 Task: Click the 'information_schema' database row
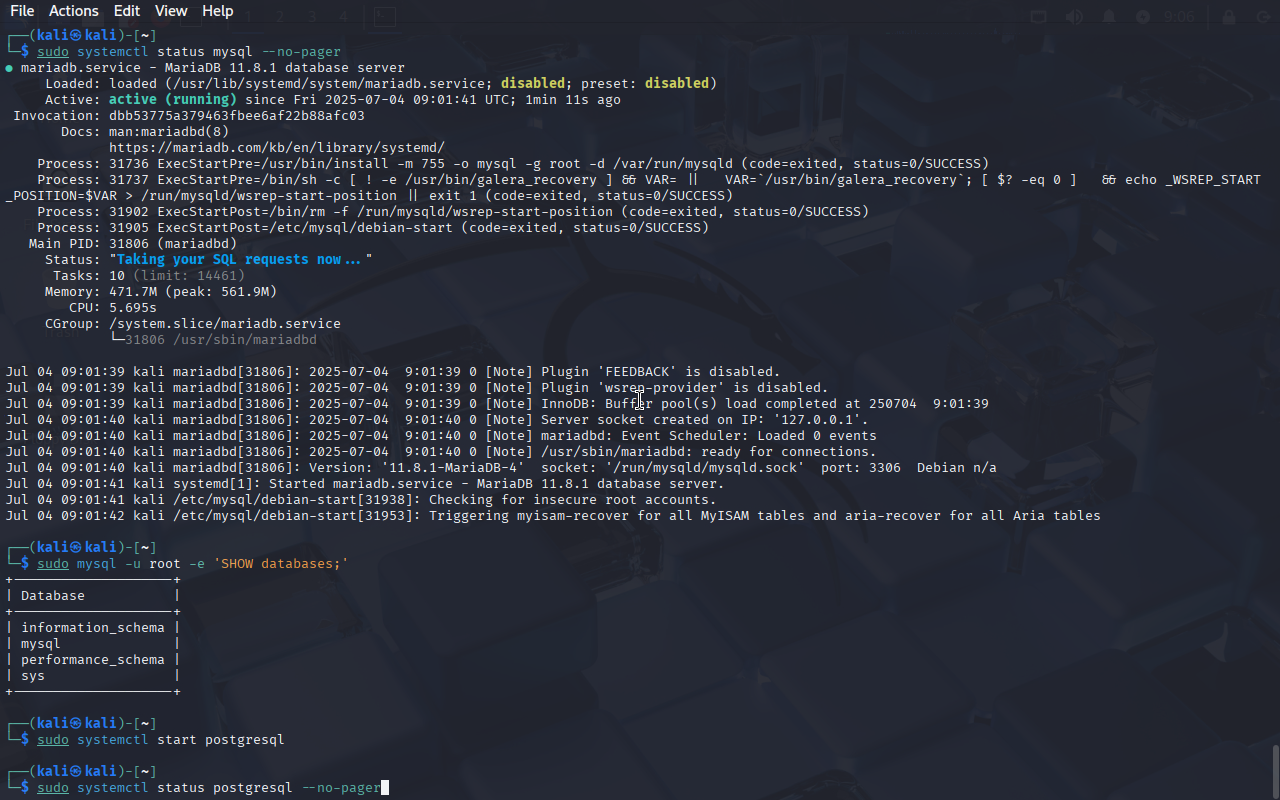point(93,628)
